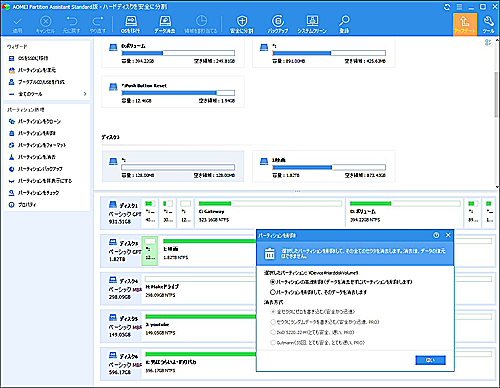Screen dimensions: 500x388
Task: Expand the All Tools chevron arrow
Action: tap(85, 94)
